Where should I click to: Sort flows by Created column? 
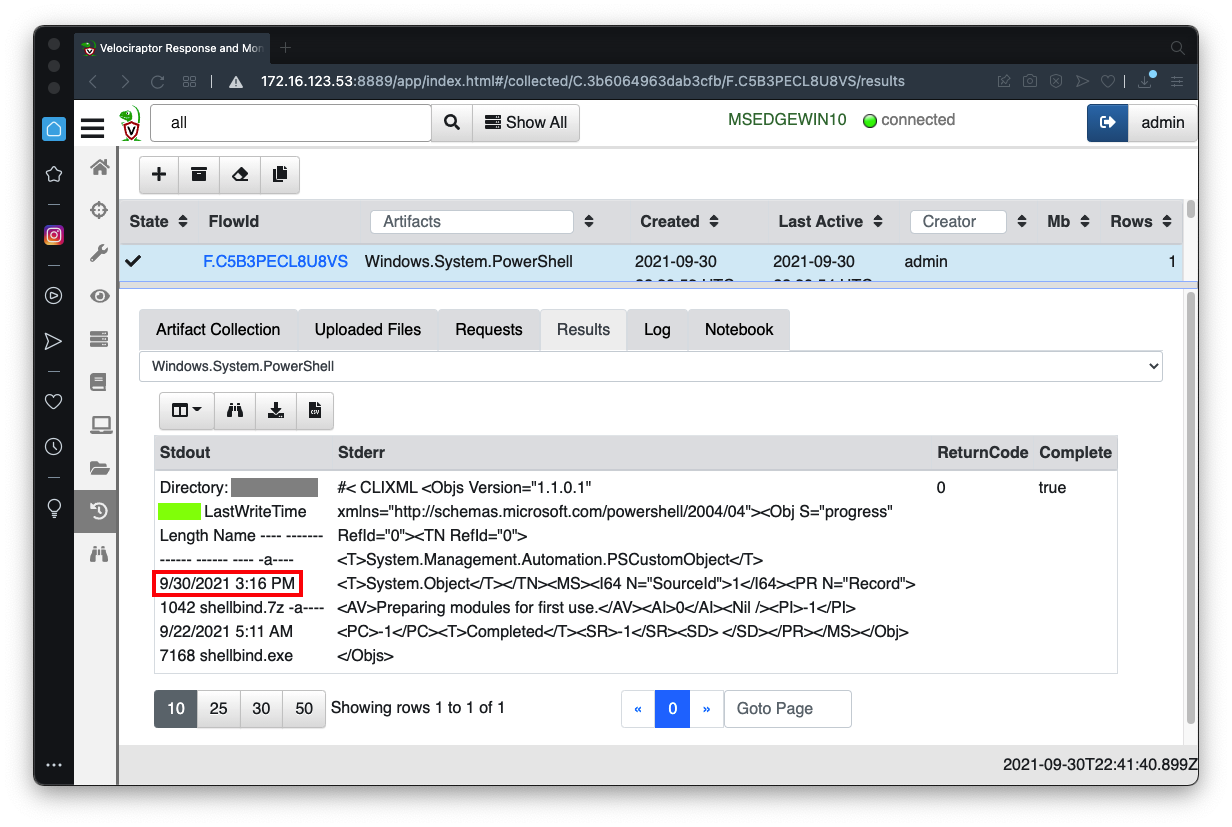pyautogui.click(x=714, y=221)
